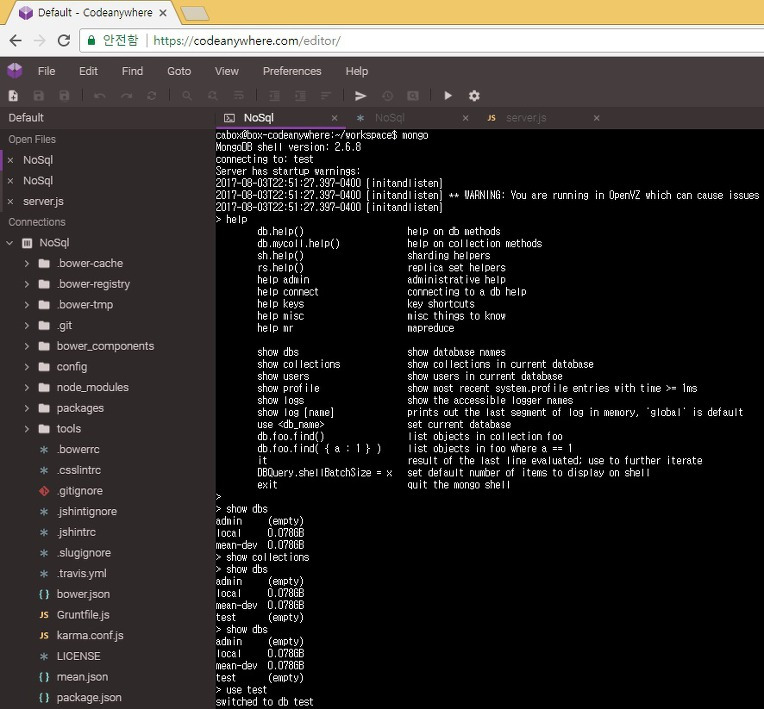Collapse the NoSql connection tree
The width and height of the screenshot is (764, 709).
[x=9, y=243]
